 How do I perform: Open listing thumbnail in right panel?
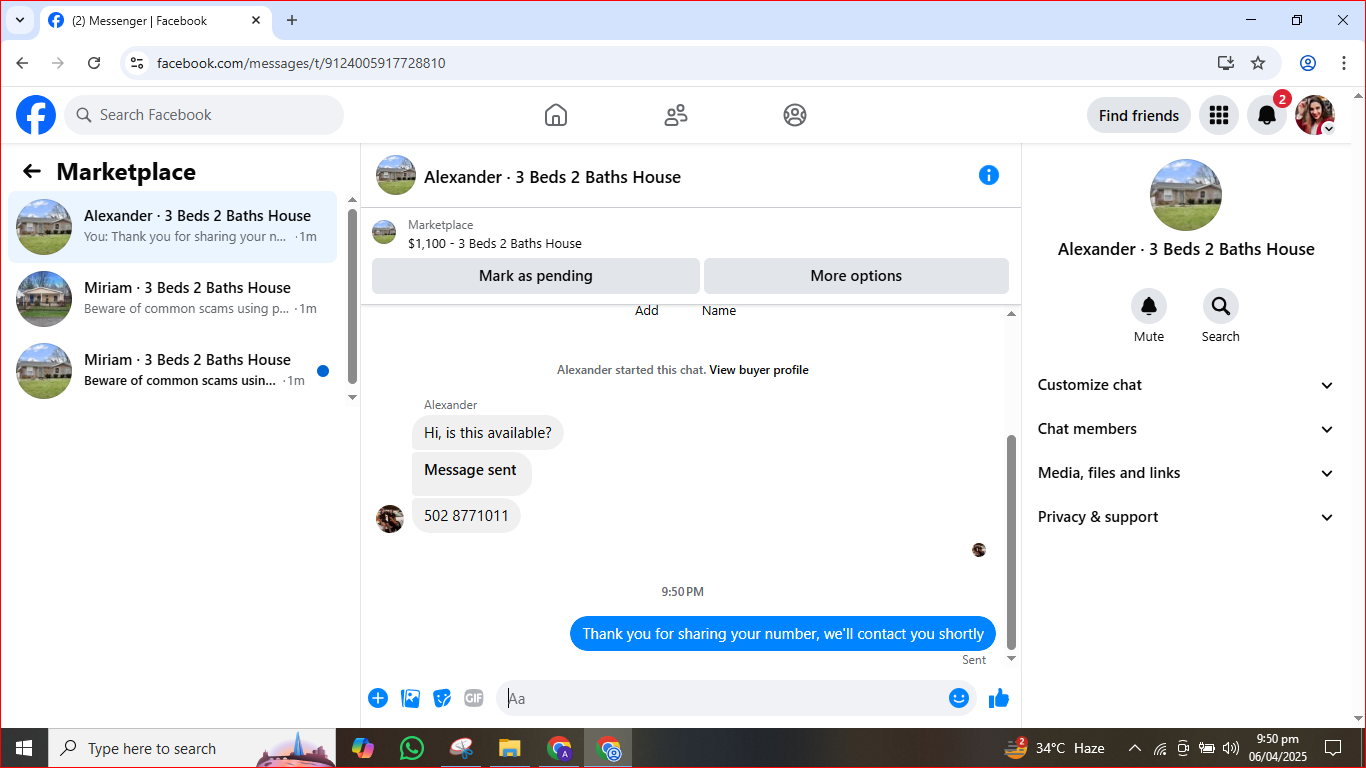click(x=1186, y=195)
